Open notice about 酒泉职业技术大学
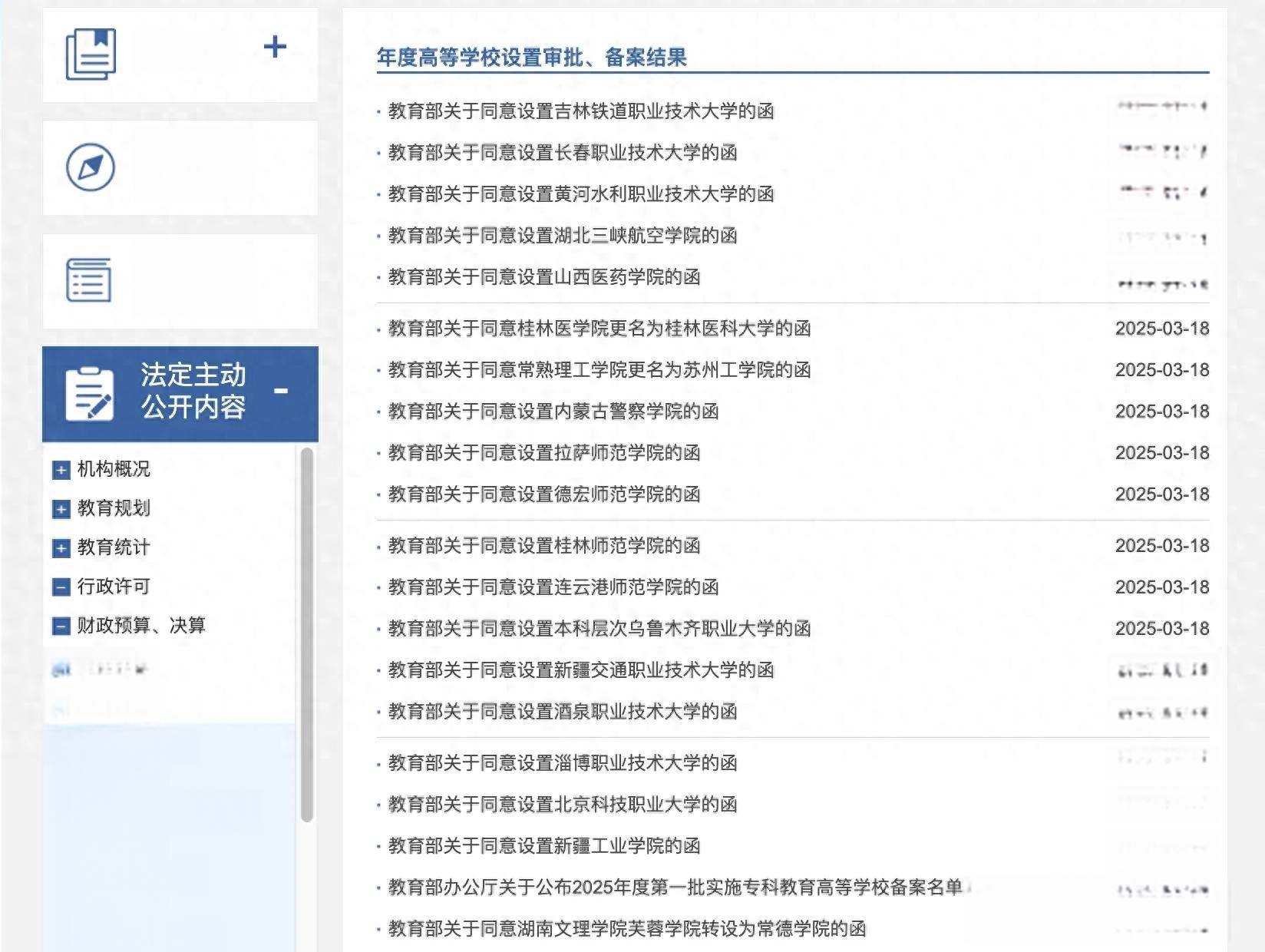This screenshot has height=952, width=1265. 563,712
